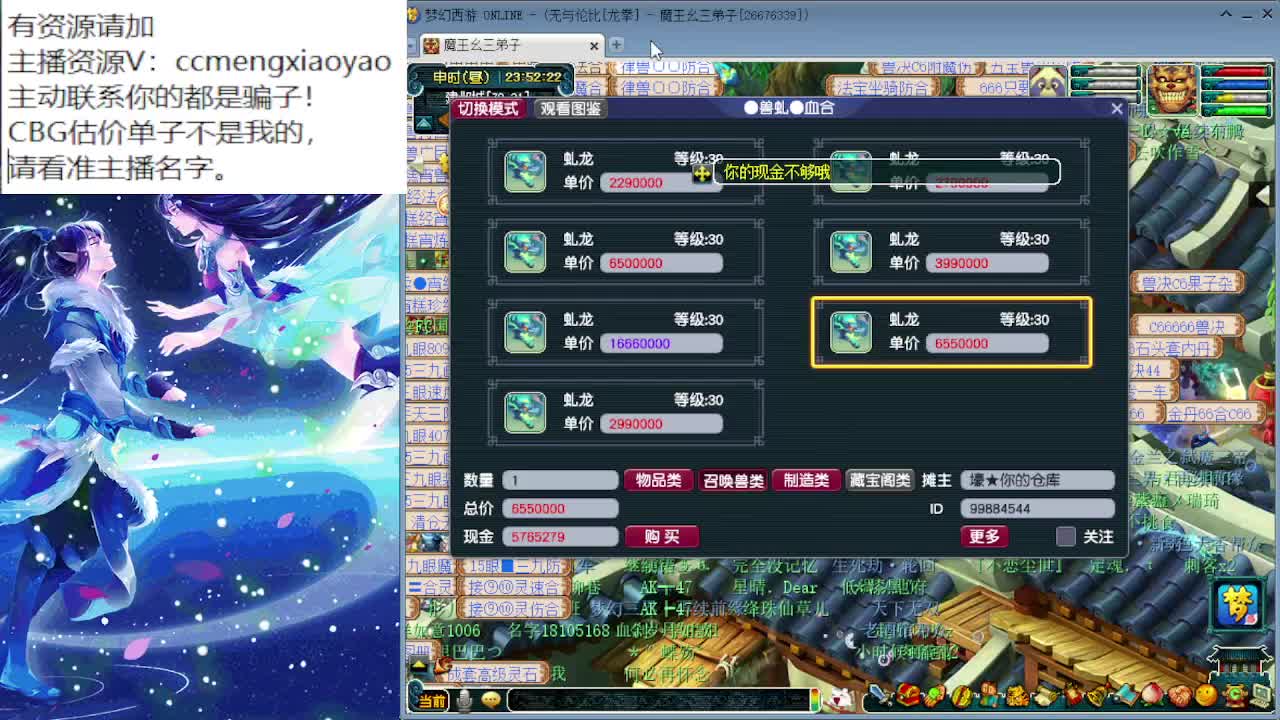Viewport: 1280px width, 720px height.
Task: Select the 虬龙 listing priced 2990000
Action: [626, 411]
